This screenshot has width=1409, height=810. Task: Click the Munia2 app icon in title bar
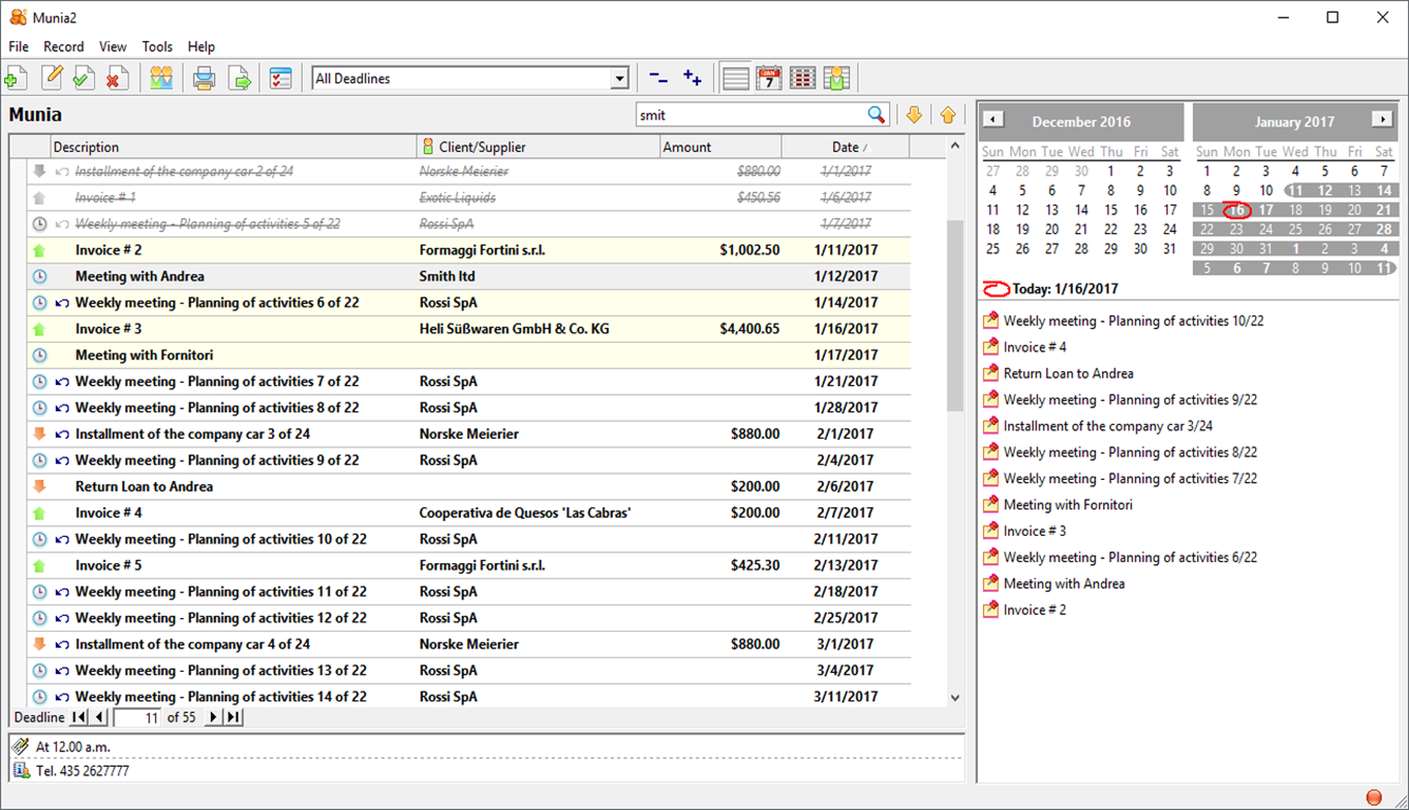pyautogui.click(x=18, y=17)
